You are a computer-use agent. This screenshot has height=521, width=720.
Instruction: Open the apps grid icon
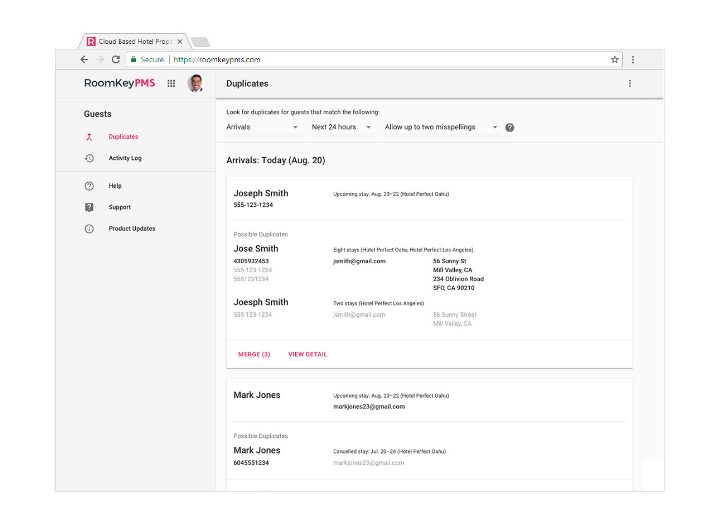click(171, 84)
